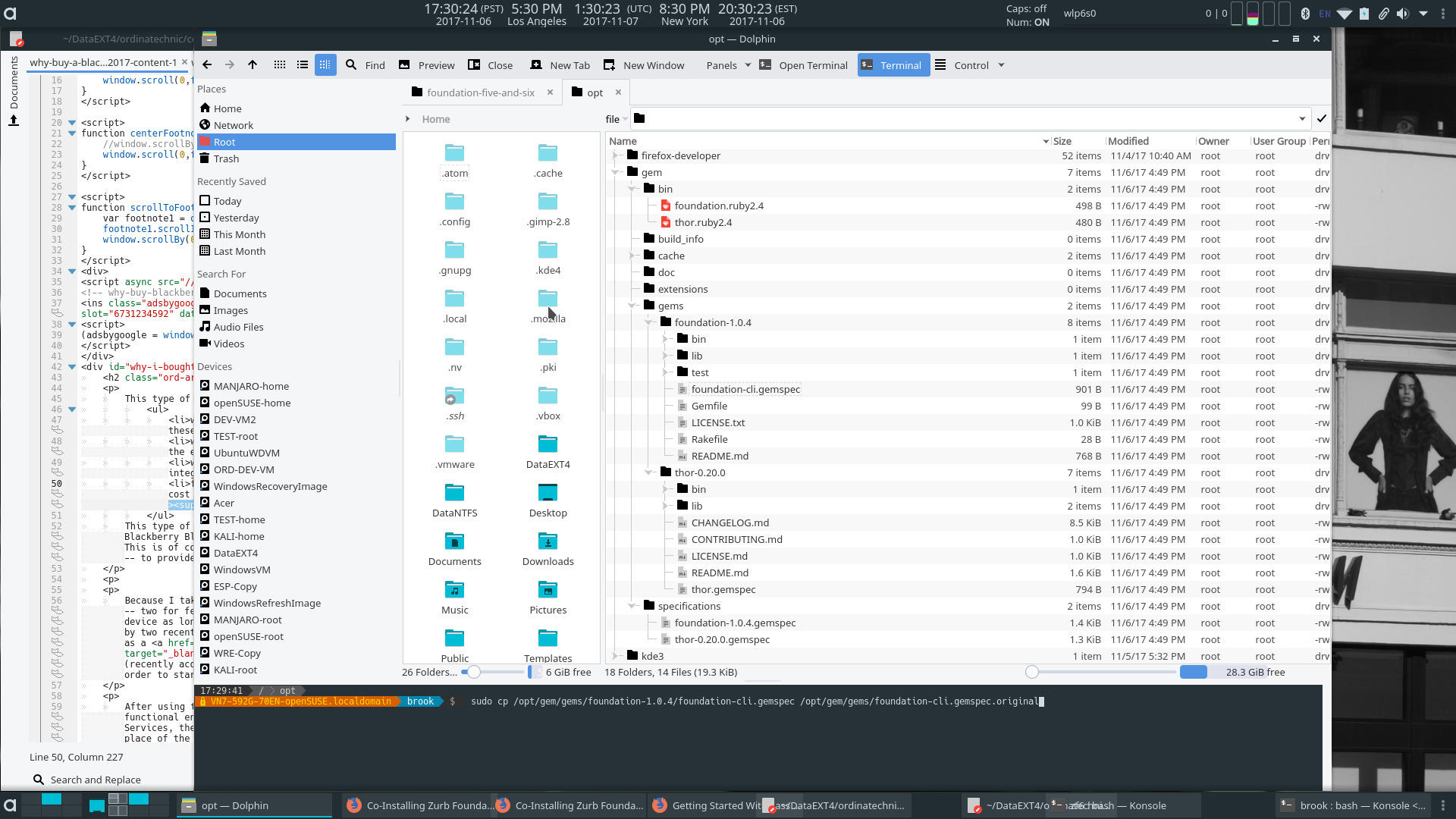Image resolution: width=1456 pixels, height=819 pixels.
Task: Collapse the specifications folder
Action: tap(632, 606)
